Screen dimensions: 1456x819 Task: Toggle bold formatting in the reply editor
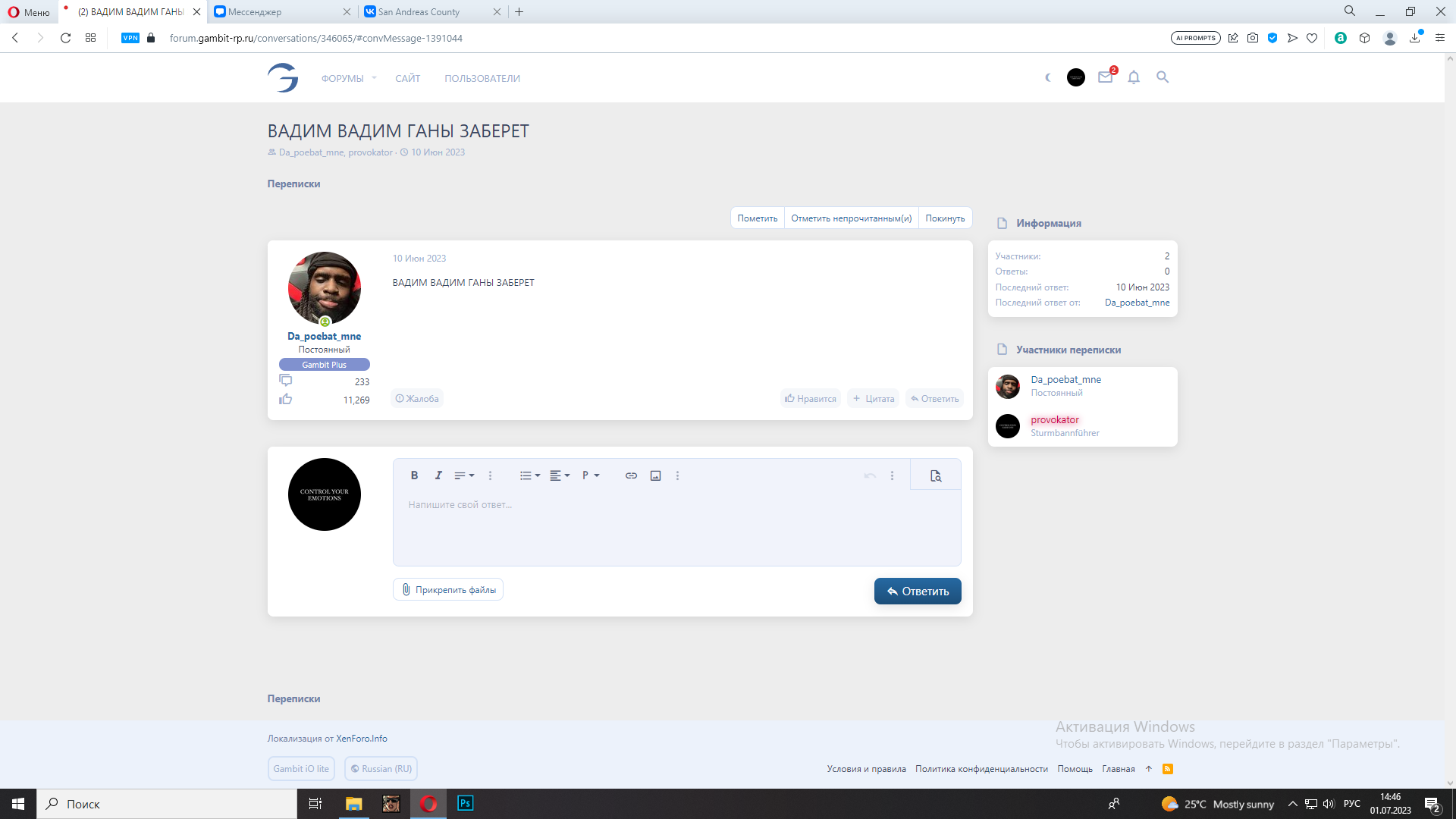414,475
